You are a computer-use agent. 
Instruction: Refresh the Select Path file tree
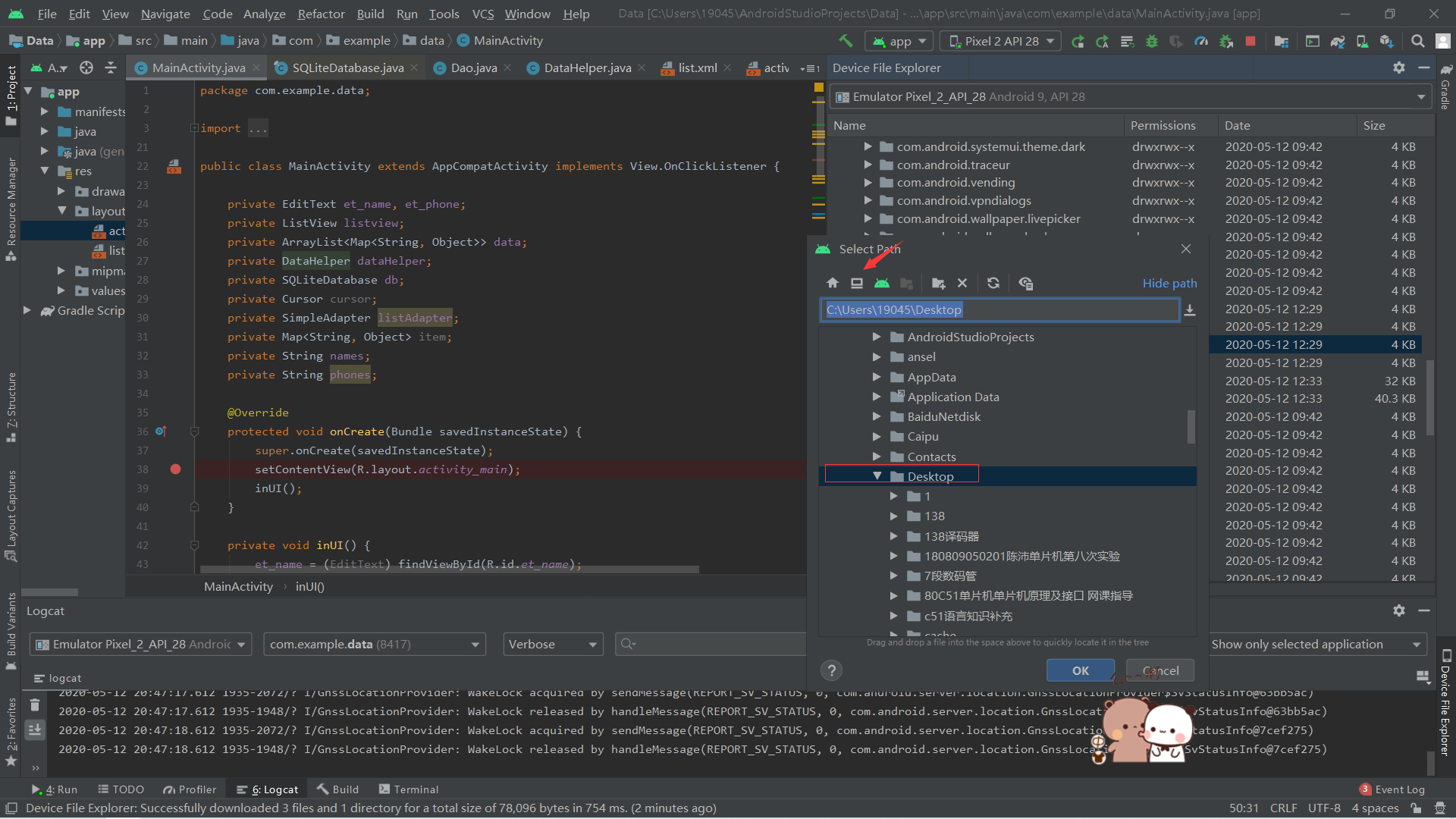pyautogui.click(x=993, y=283)
